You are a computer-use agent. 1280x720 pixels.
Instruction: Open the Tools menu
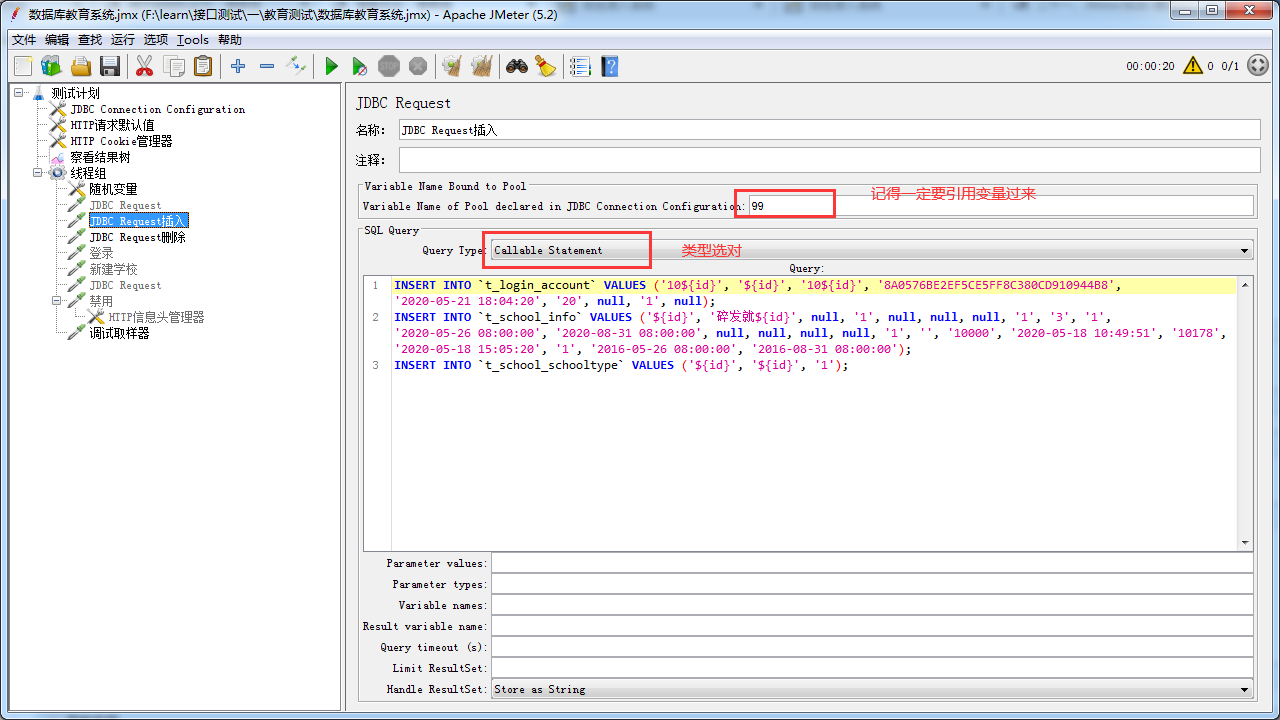pyautogui.click(x=193, y=40)
